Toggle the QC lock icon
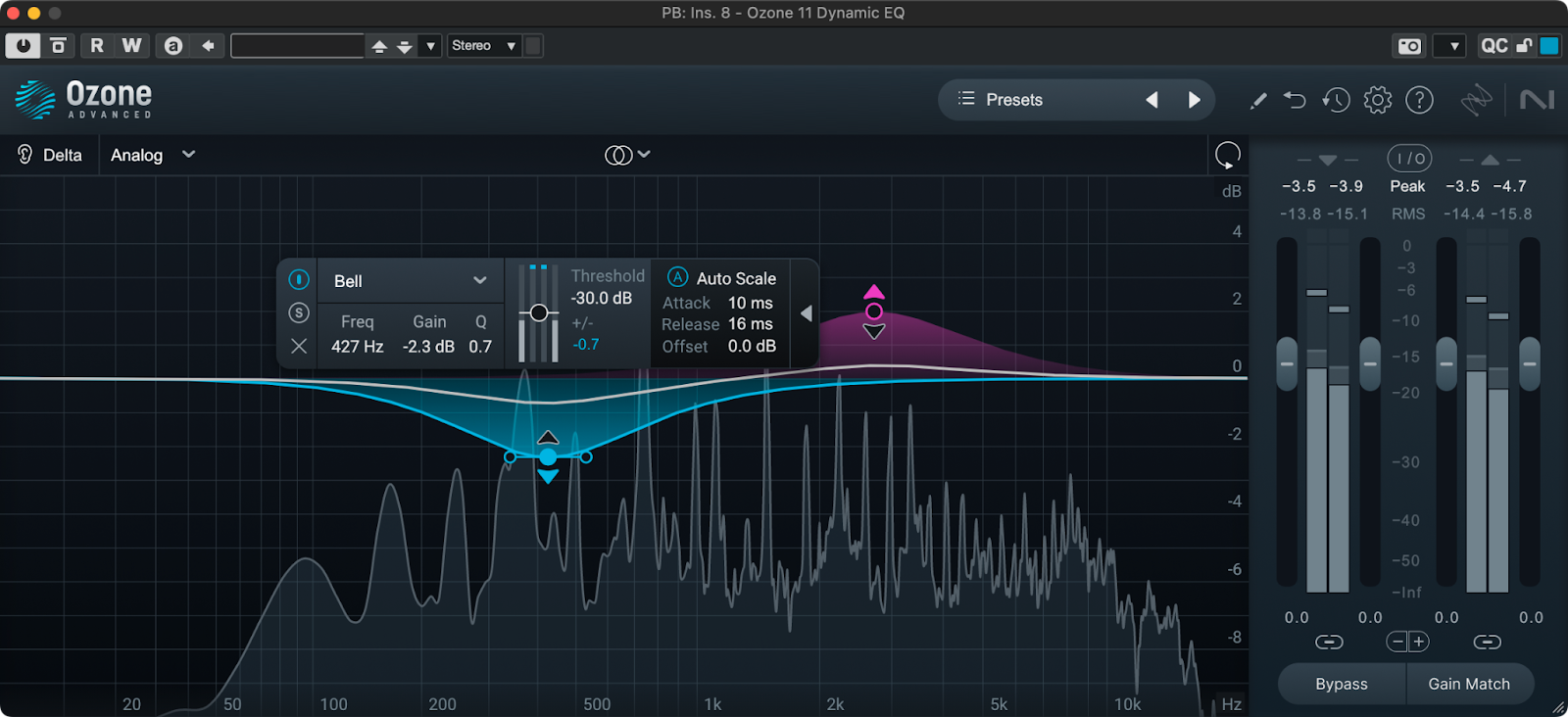1568x717 pixels. [1524, 45]
